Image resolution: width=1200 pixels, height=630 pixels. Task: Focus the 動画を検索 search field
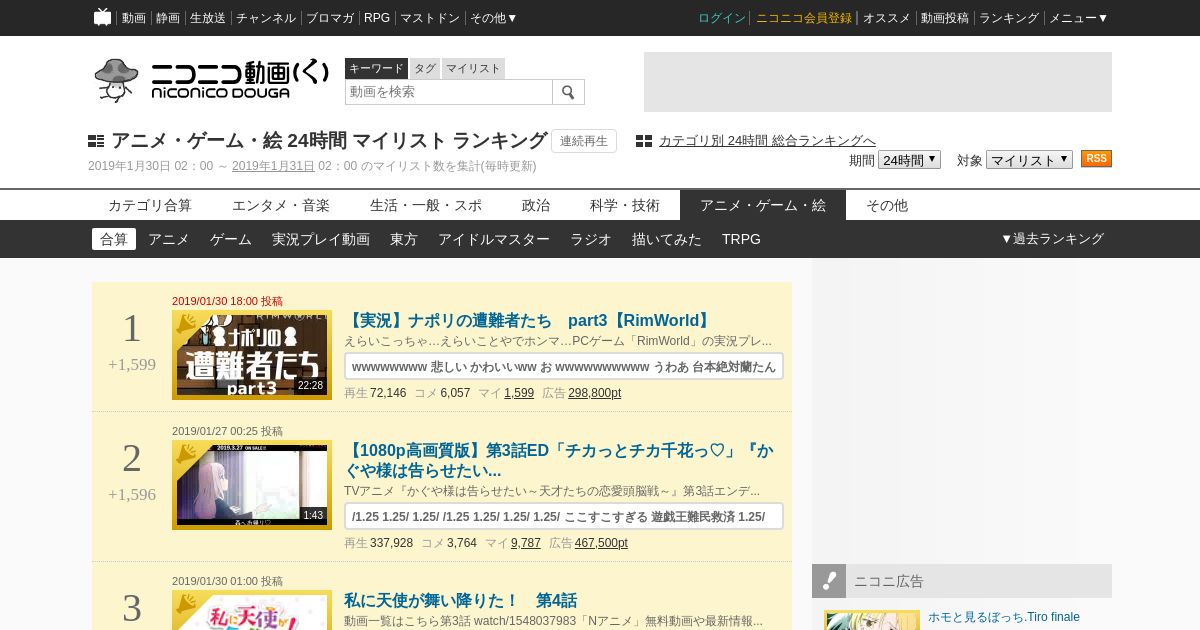[x=449, y=92]
